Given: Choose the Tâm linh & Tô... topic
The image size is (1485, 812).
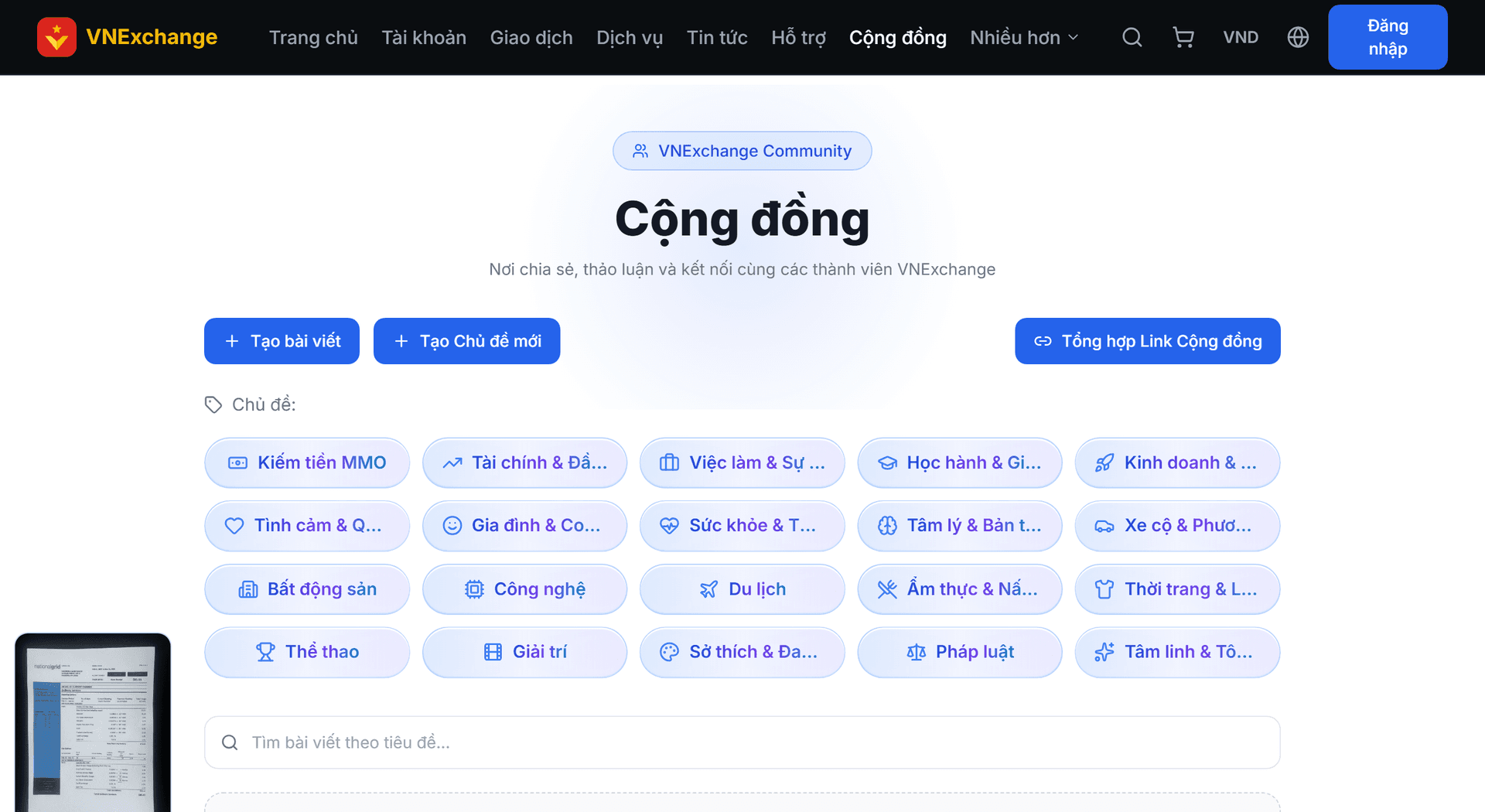Looking at the screenshot, I should pos(1177,652).
